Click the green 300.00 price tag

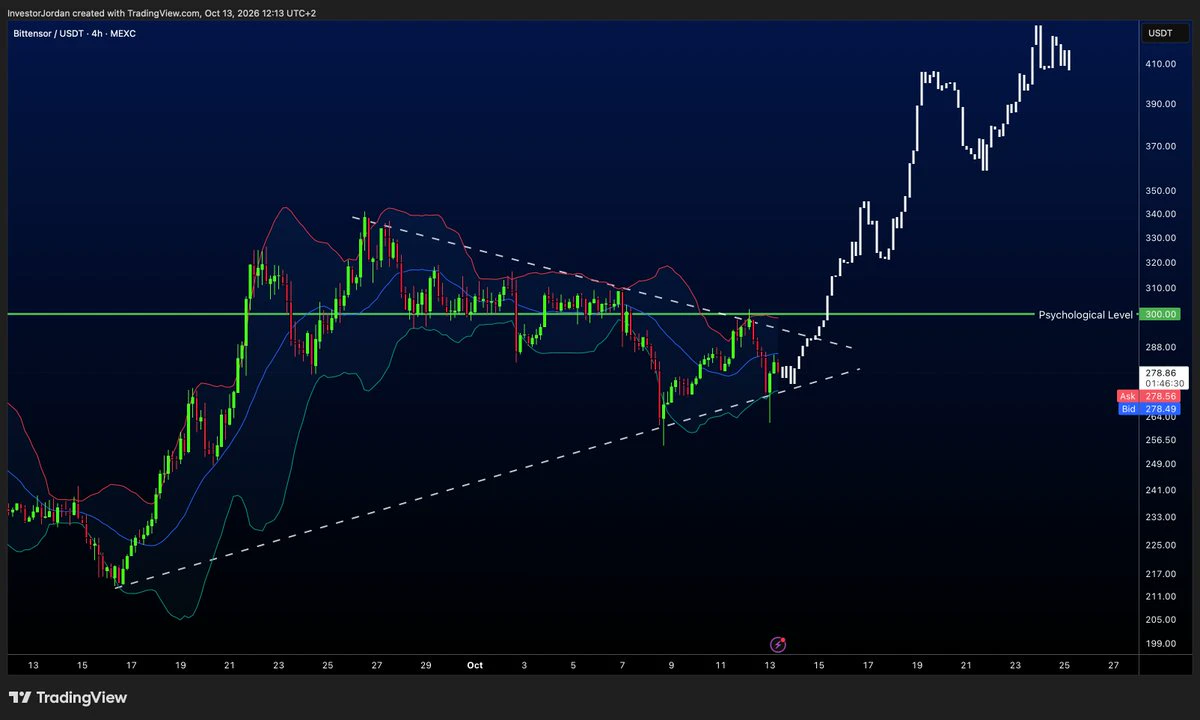pos(1162,314)
